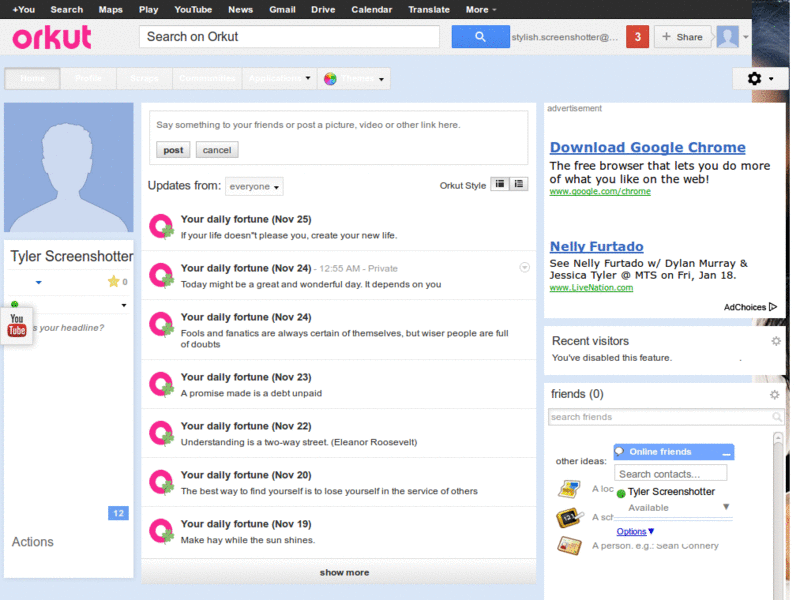Click the cancel button

coord(217,150)
